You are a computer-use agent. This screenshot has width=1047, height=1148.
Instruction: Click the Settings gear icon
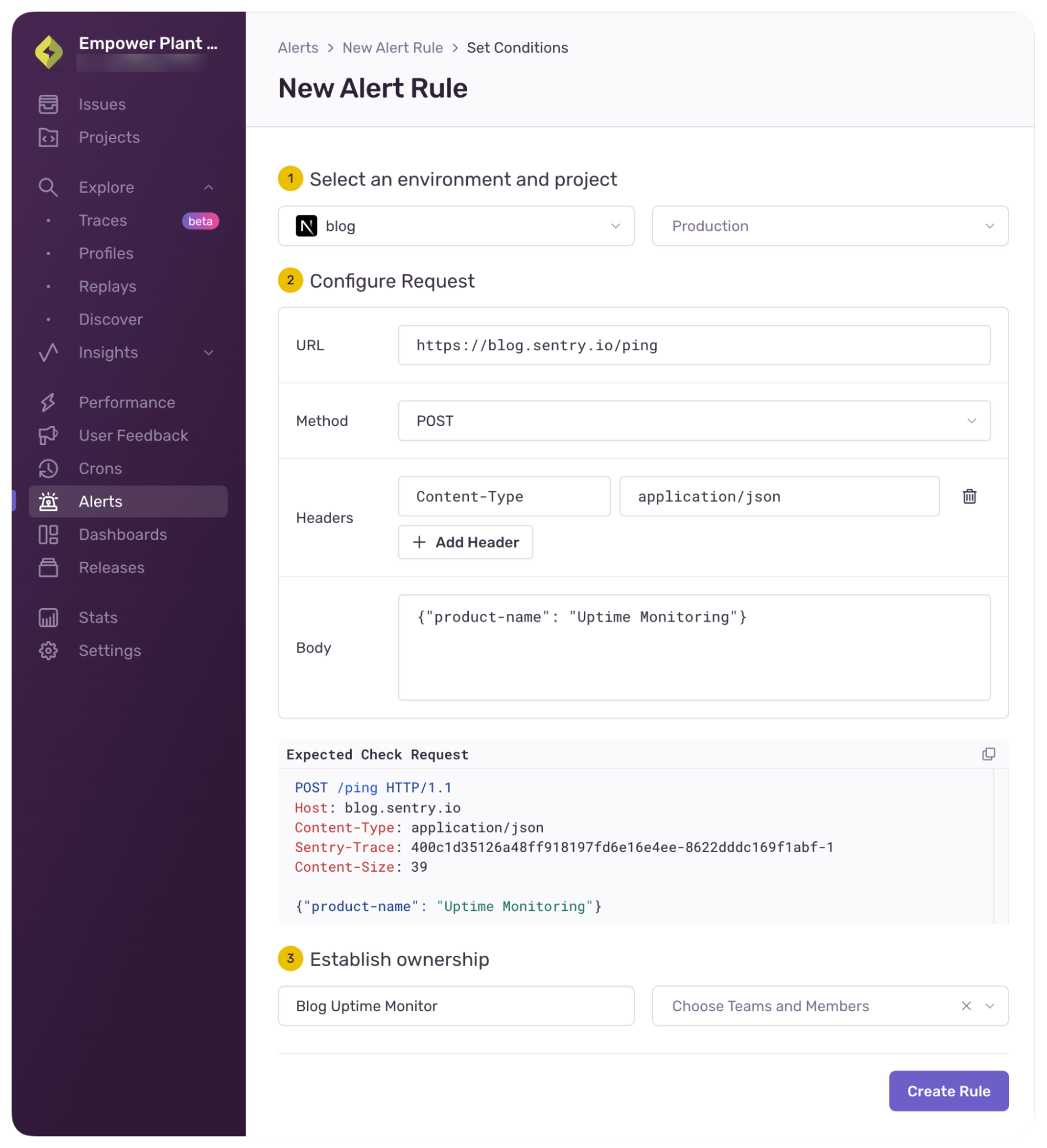(x=48, y=651)
